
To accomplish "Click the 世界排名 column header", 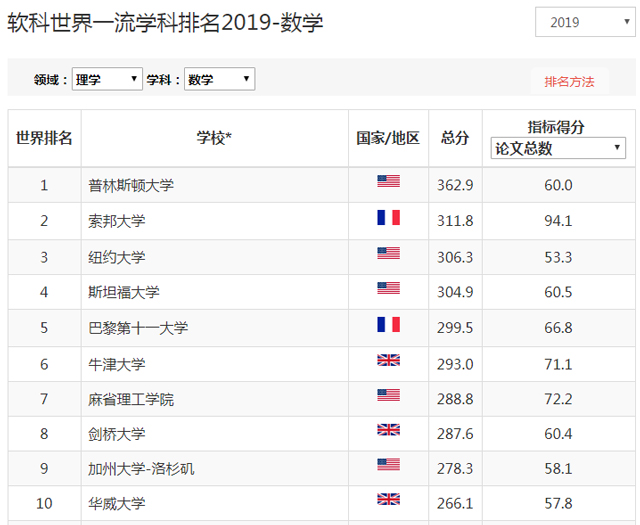I will click(x=44, y=138).
